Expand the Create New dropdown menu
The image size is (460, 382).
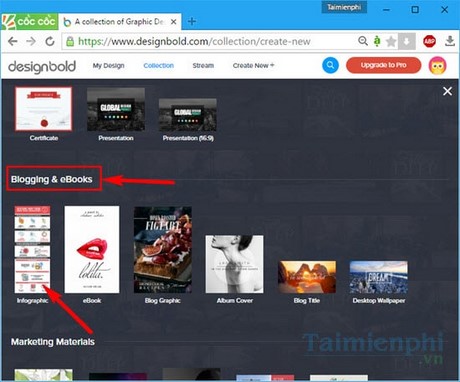(x=253, y=65)
